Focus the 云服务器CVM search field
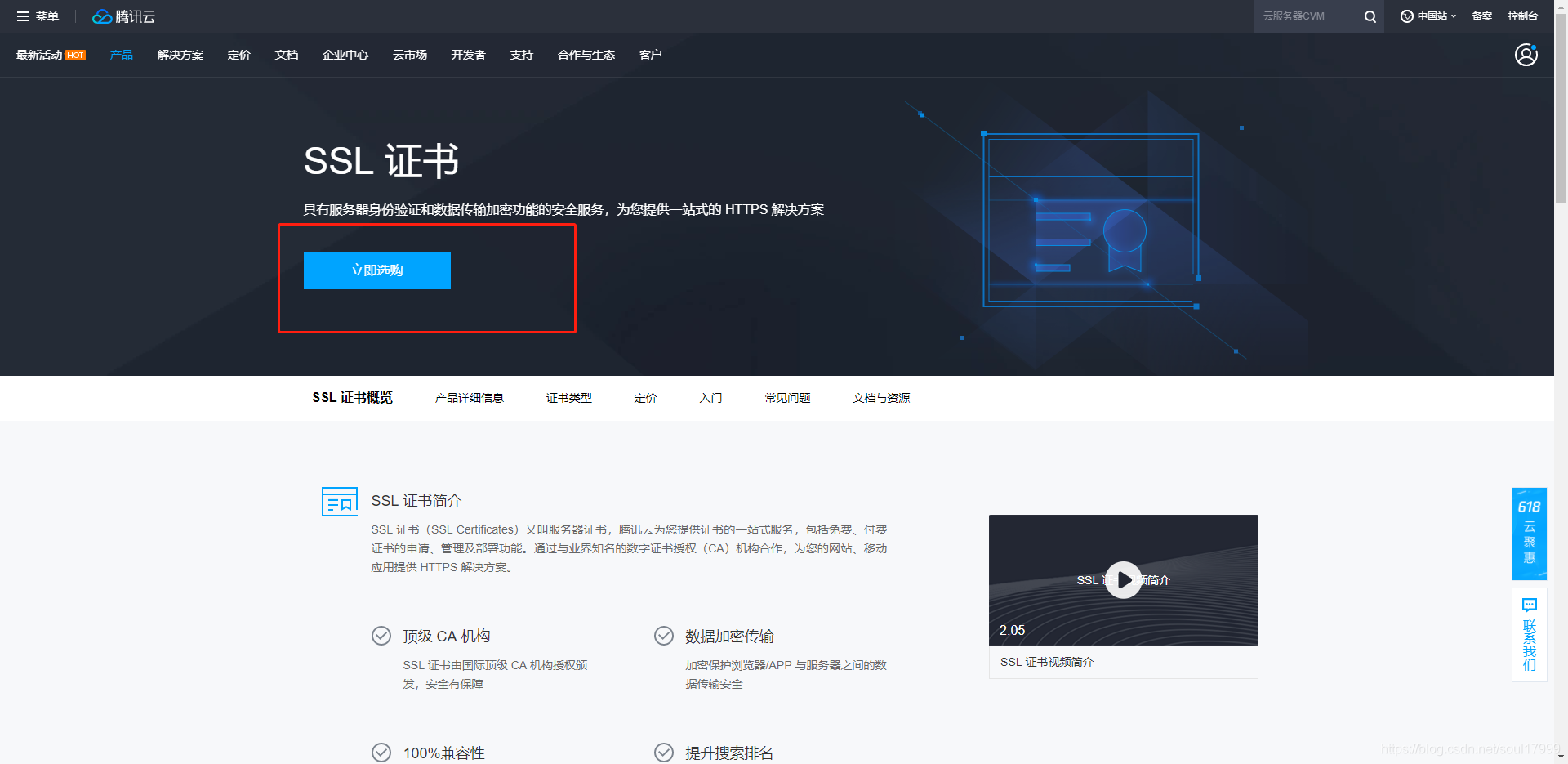The image size is (1568, 764). tap(1307, 16)
